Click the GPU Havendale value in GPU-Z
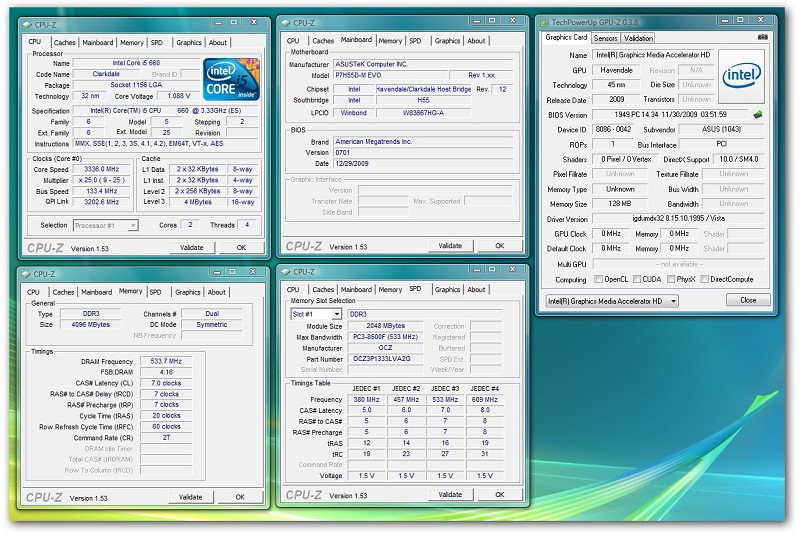The image size is (800, 533). pyautogui.click(x=616, y=70)
